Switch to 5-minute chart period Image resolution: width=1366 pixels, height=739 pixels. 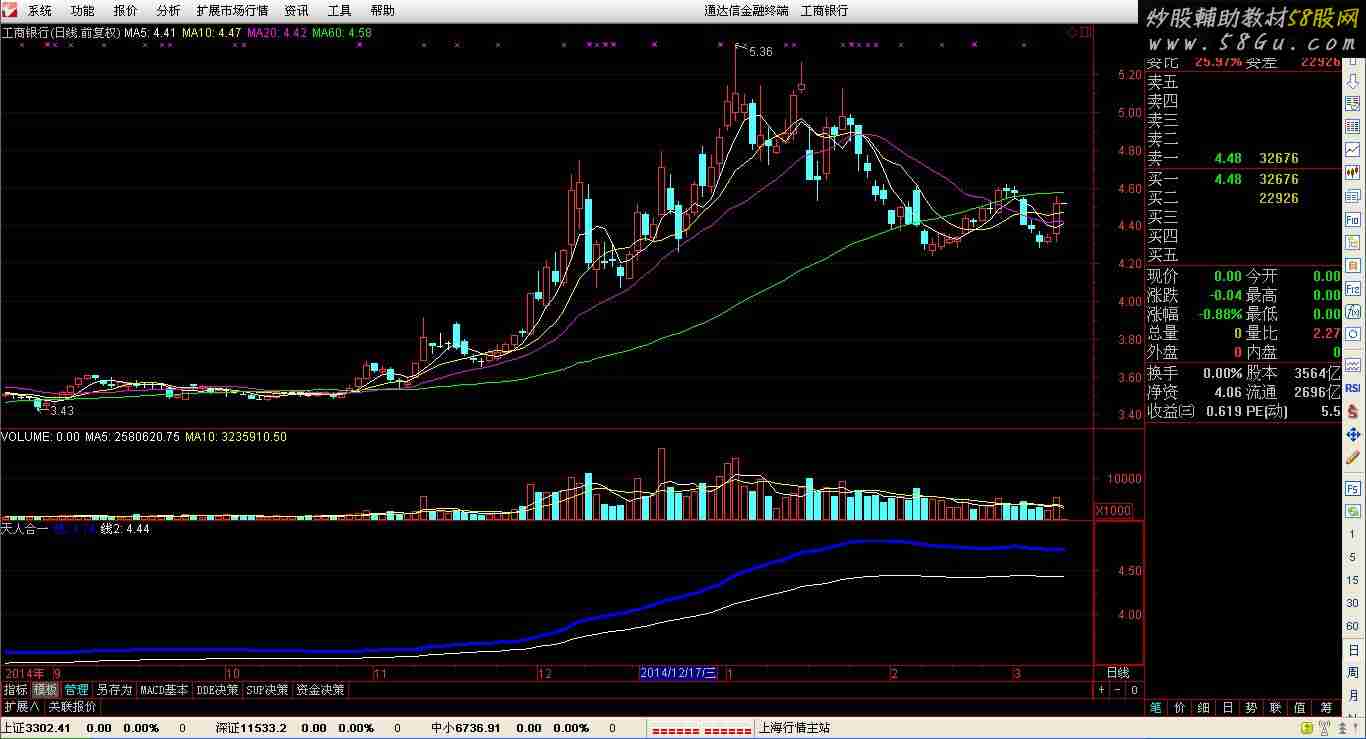tap(1352, 557)
